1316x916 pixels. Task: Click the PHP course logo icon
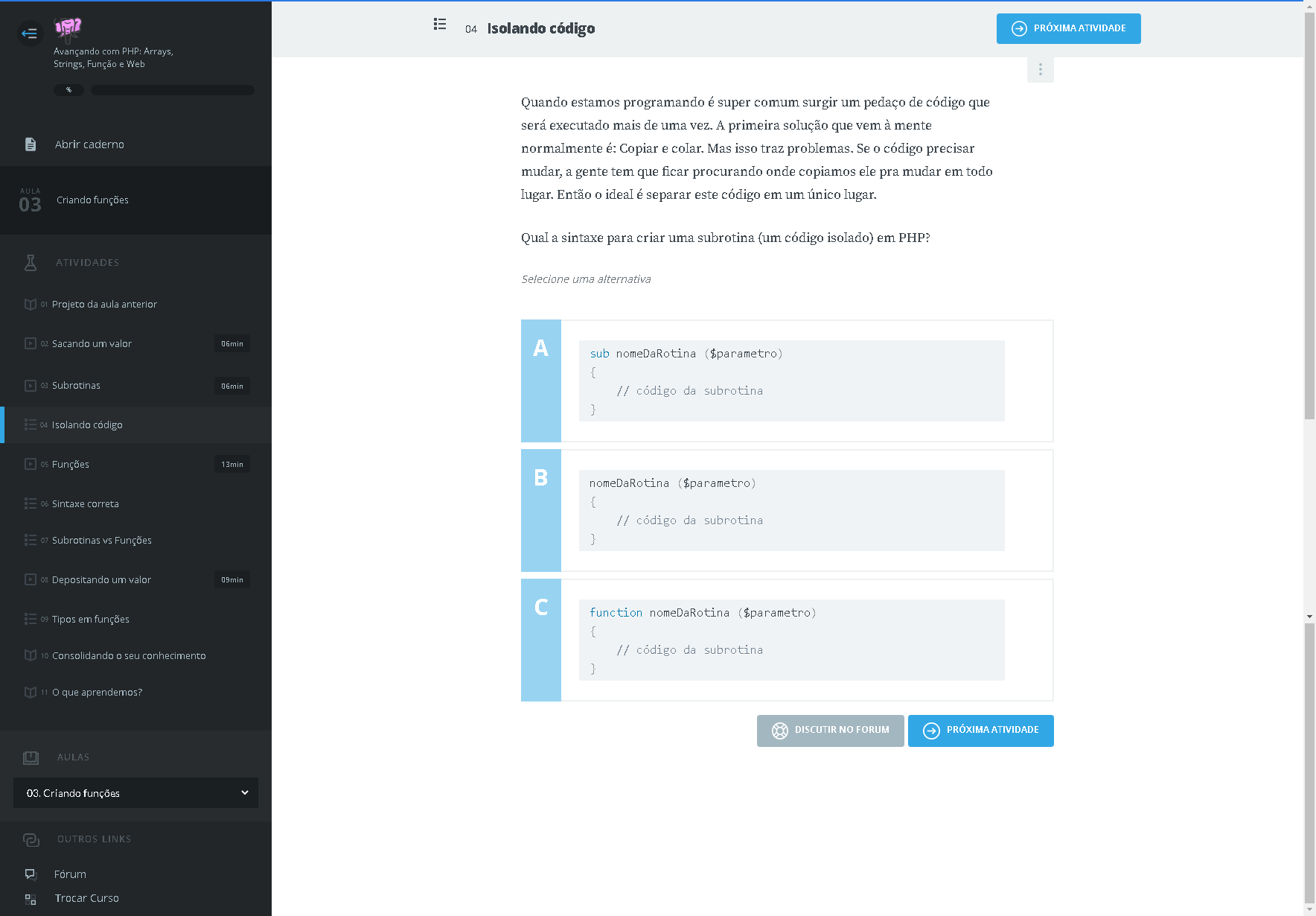pos(68,29)
